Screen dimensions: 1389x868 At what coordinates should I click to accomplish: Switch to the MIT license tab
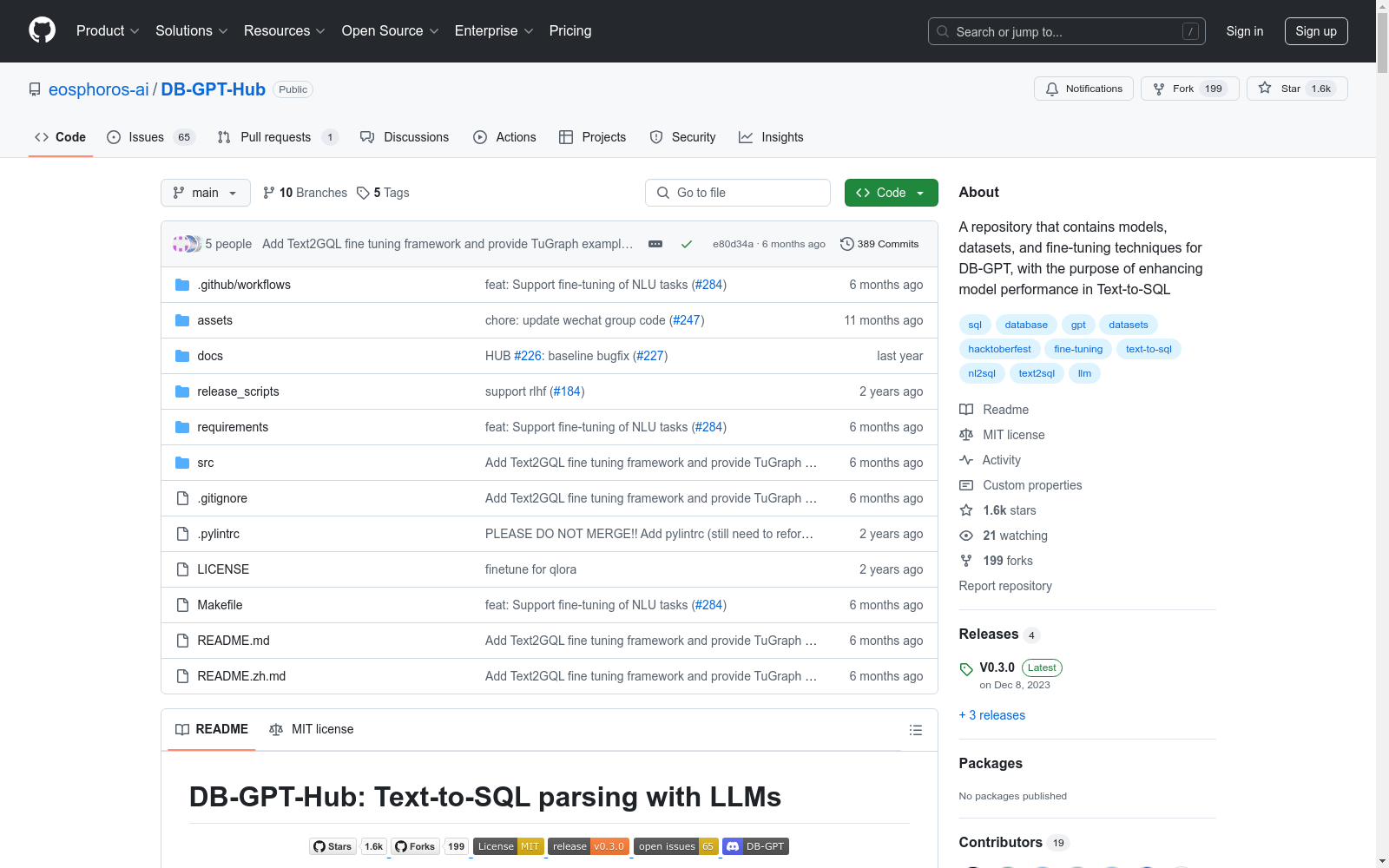pos(312,729)
